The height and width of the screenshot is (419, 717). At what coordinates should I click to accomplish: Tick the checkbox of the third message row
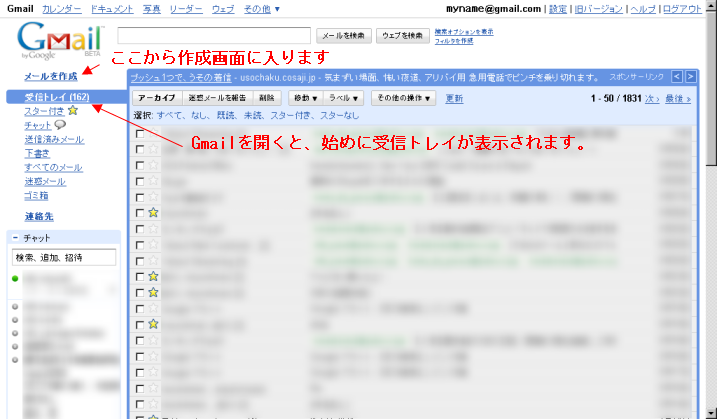click(140, 165)
